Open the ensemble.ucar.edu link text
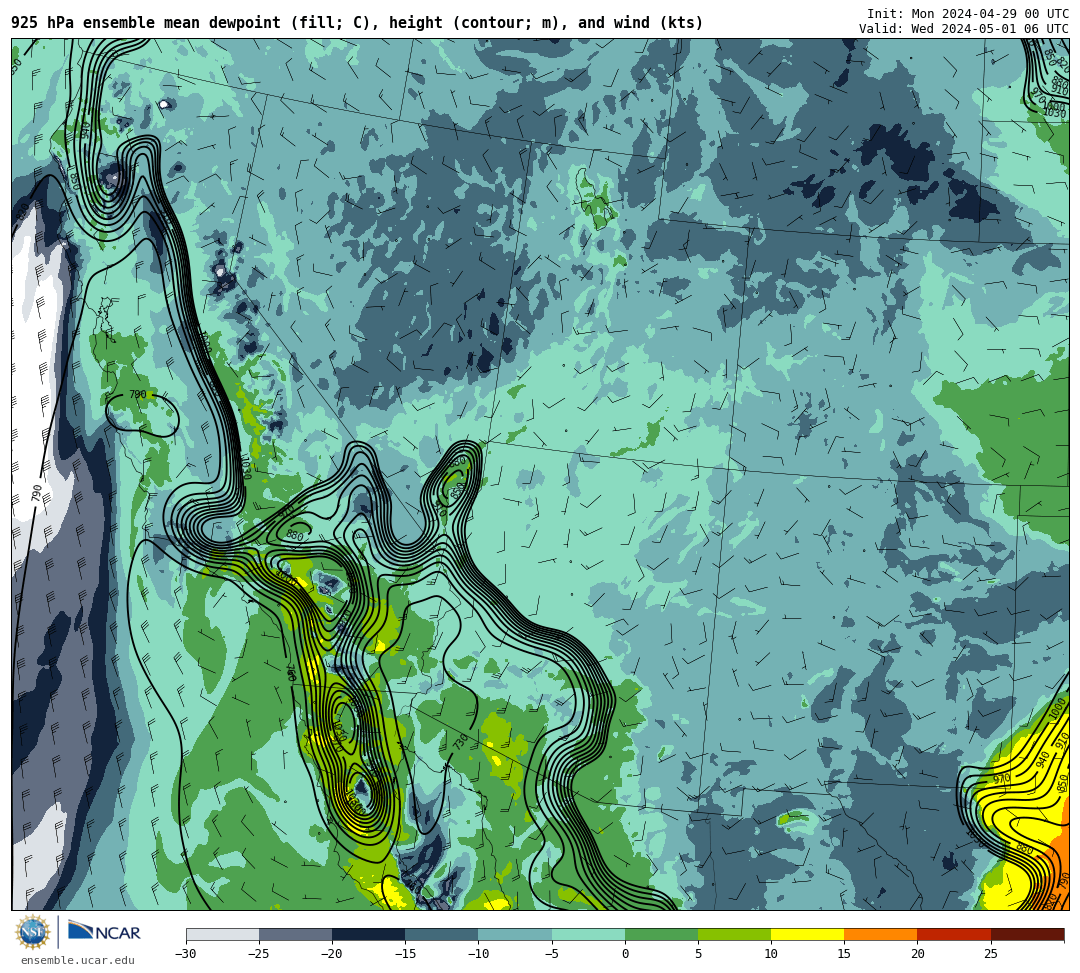 coord(78,960)
